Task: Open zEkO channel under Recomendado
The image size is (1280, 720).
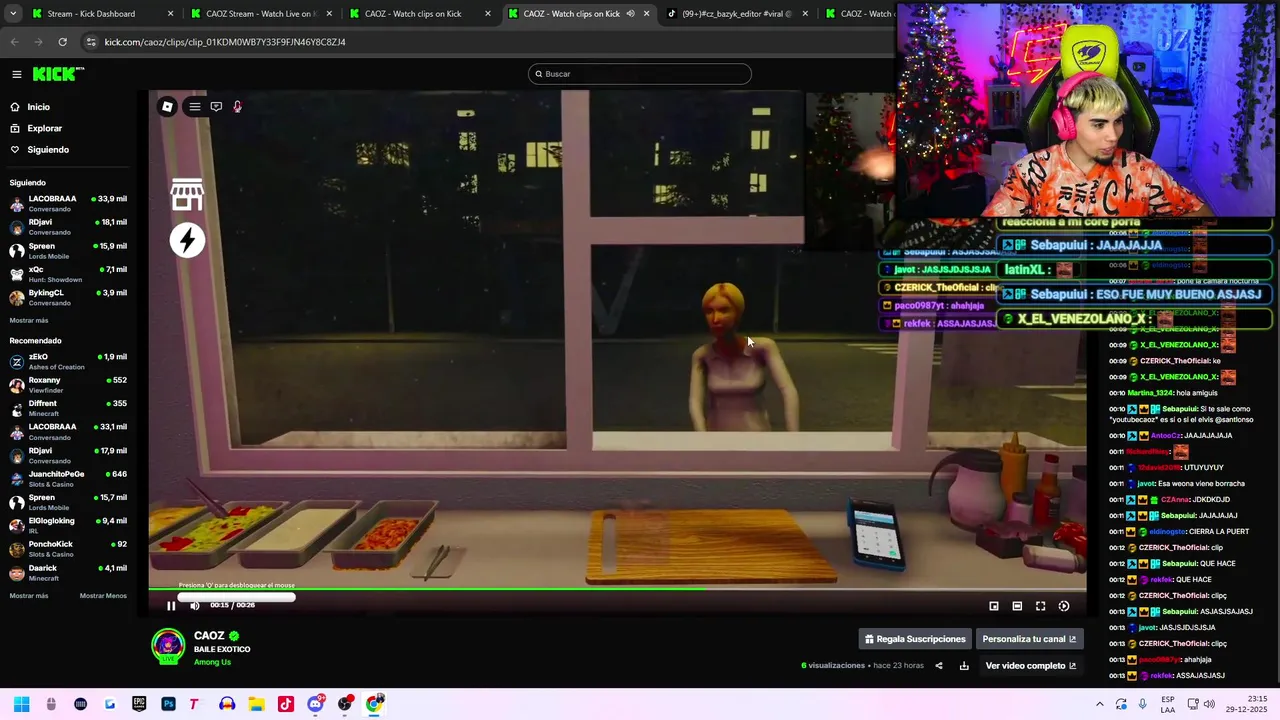Action: 68,361
